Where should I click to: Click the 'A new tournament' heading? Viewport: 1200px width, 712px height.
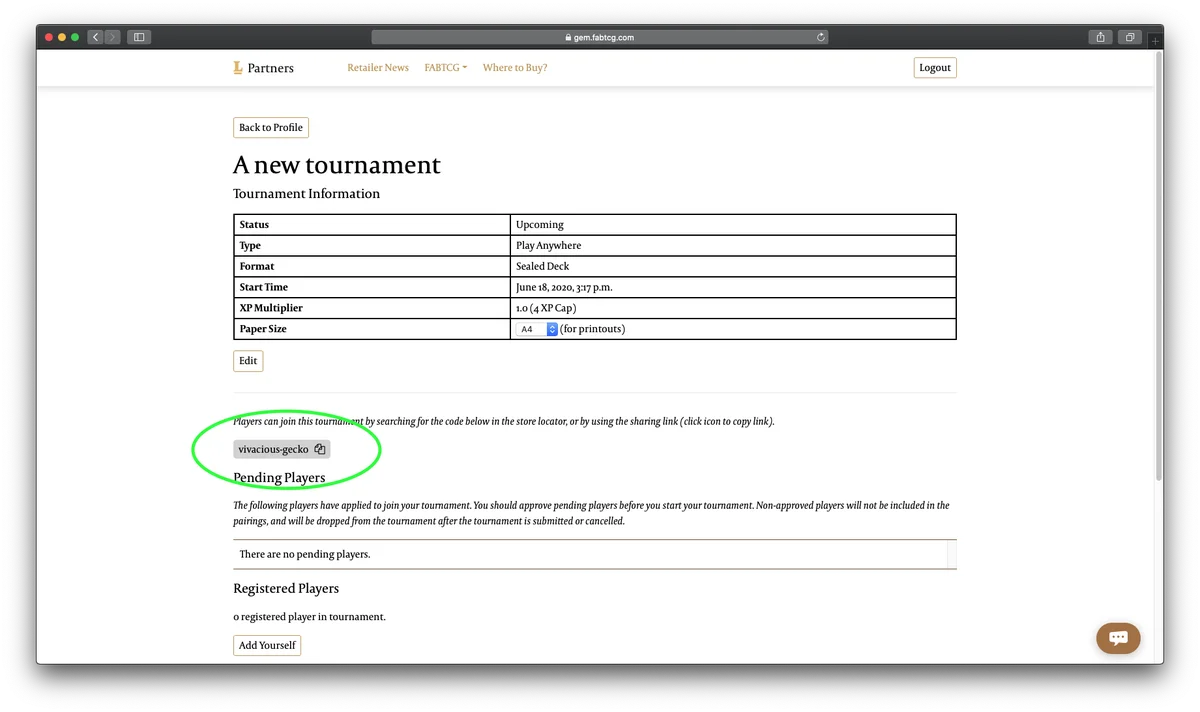tap(337, 165)
